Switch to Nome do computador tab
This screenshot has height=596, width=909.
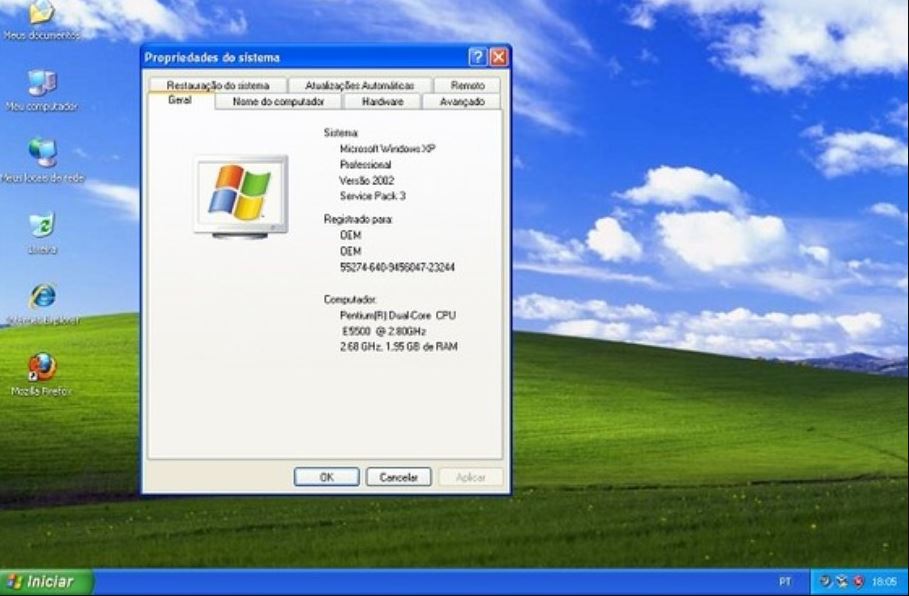point(278,101)
